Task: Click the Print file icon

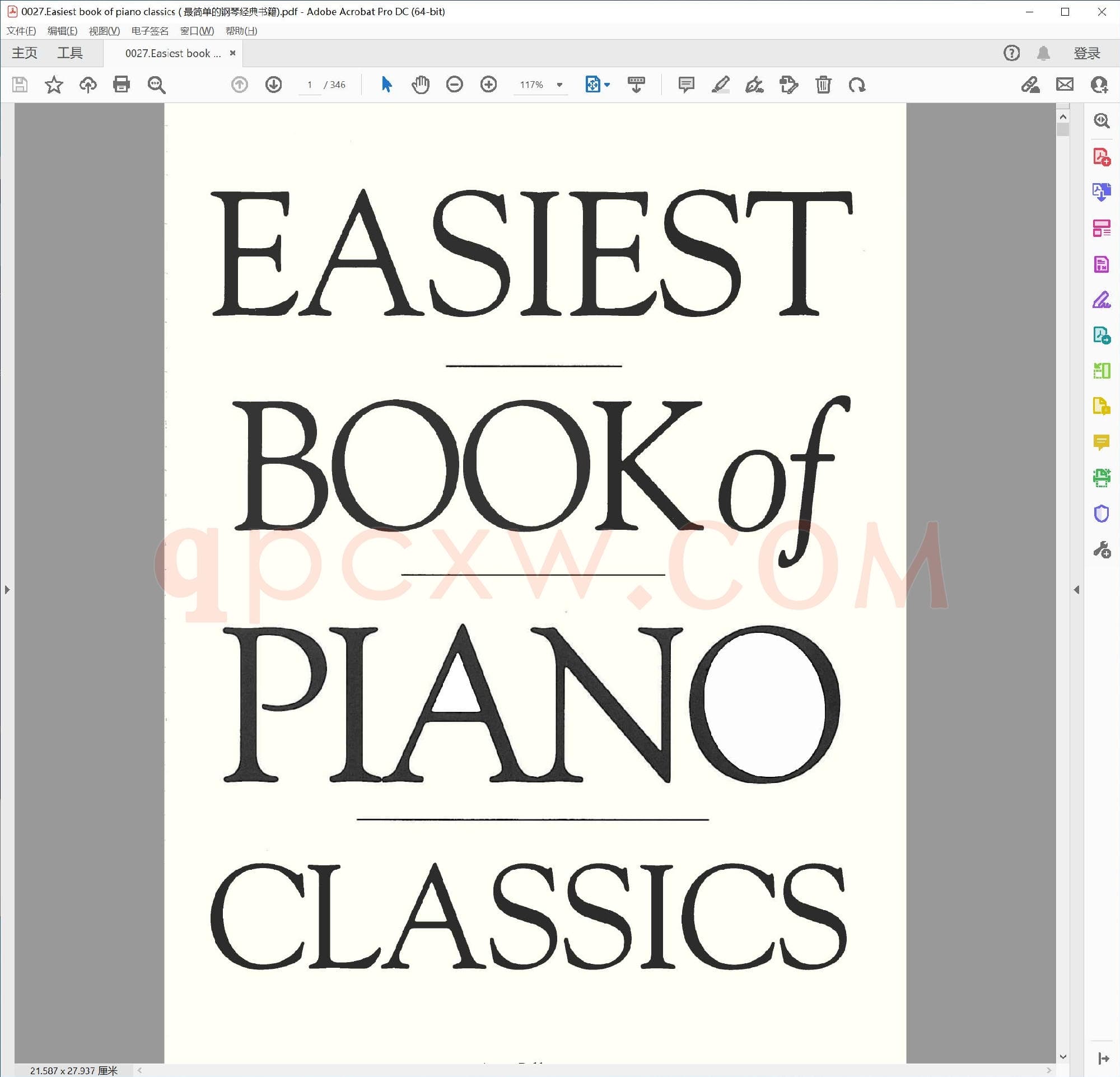Action: tap(121, 85)
